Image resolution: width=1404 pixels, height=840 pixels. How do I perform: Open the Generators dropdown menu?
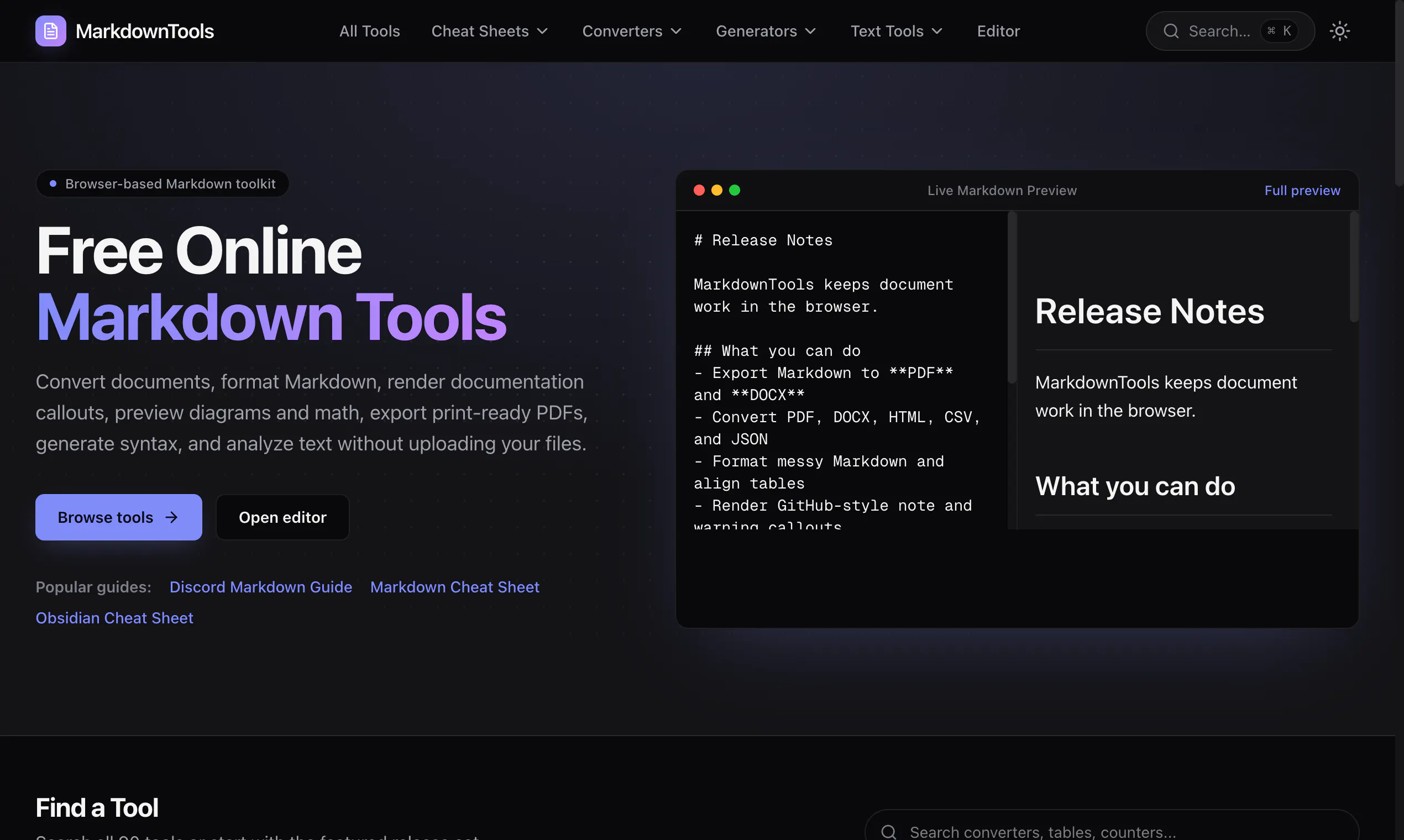pos(766,31)
